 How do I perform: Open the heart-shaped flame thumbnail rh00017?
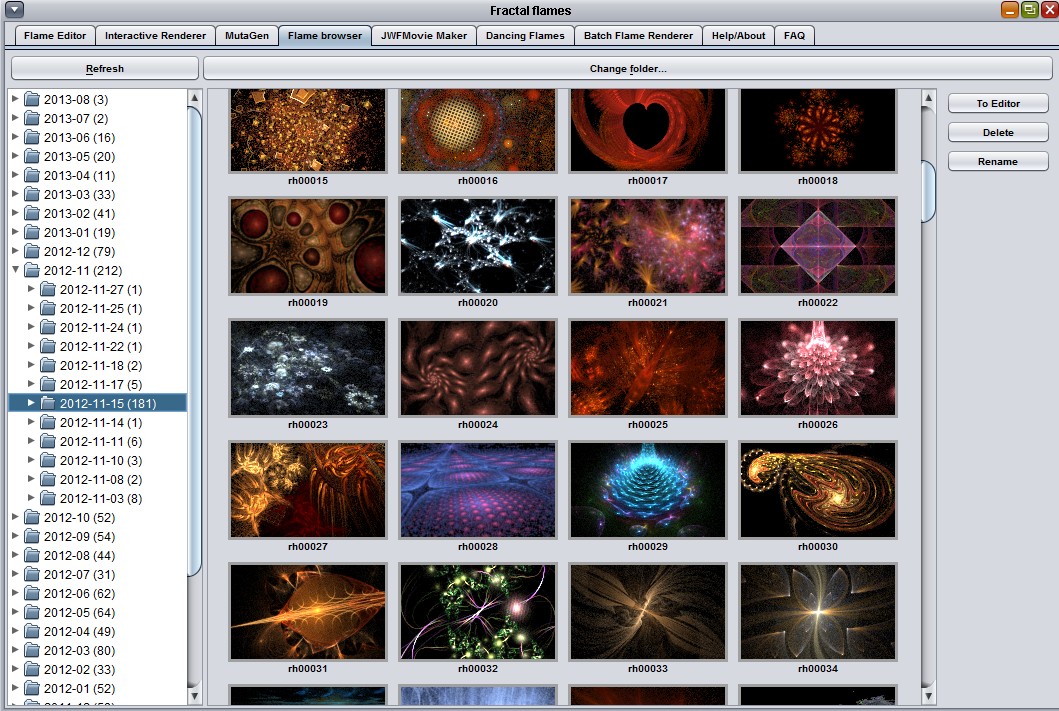(x=647, y=130)
